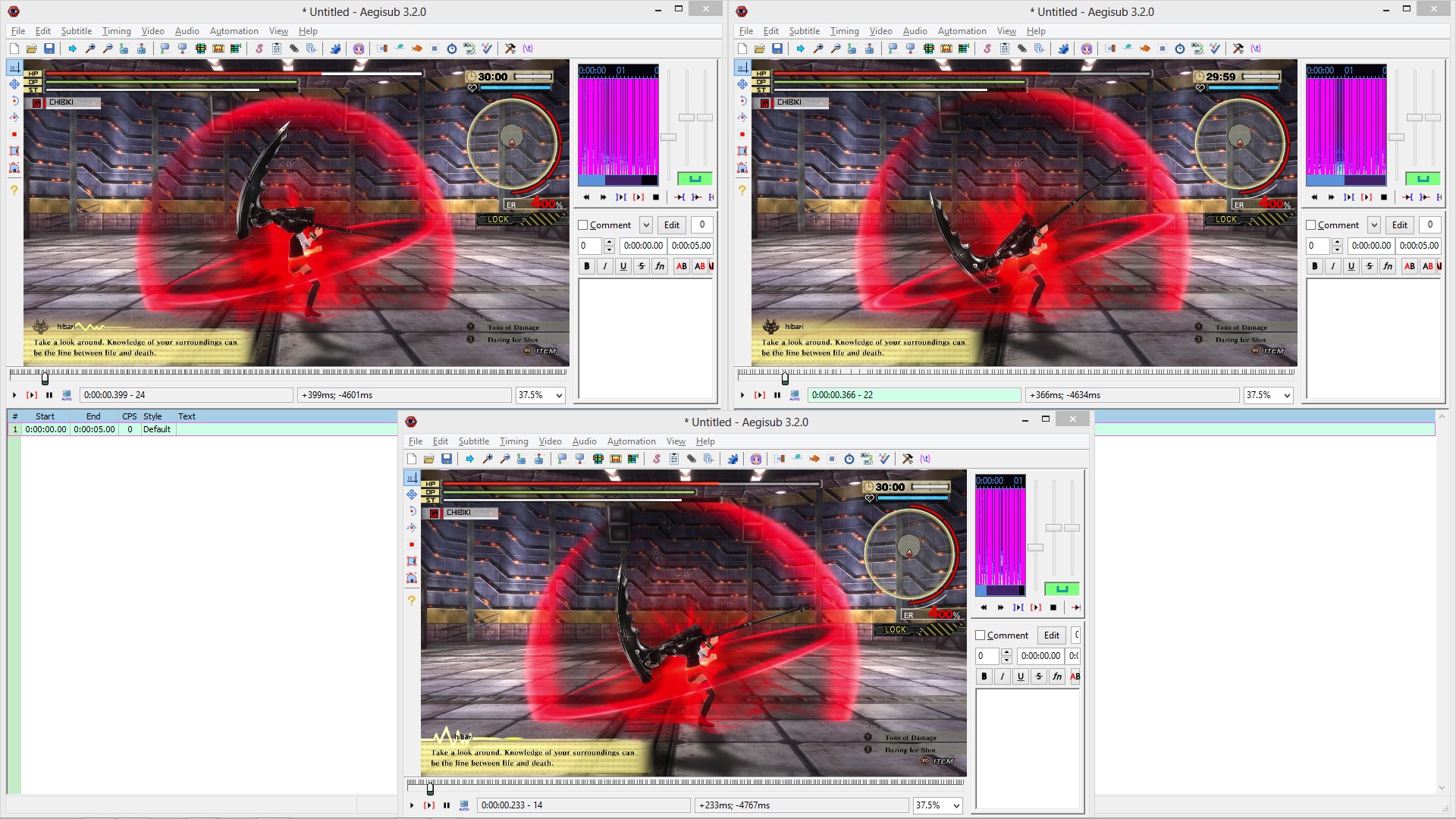The height and width of the screenshot is (819, 1456).
Task: Open Timing menu in right window
Action: [x=844, y=31]
